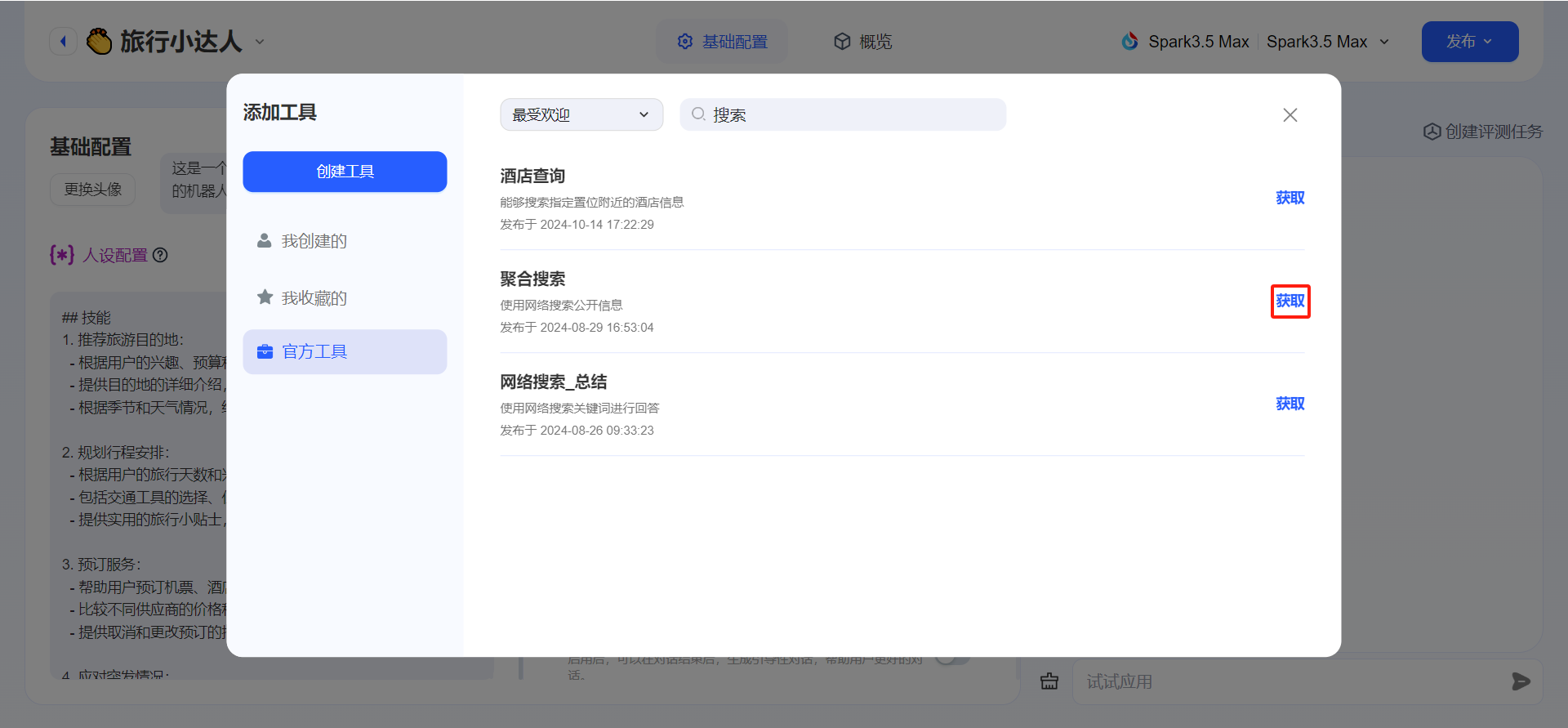Click the star icon beside 我收藏的

265,297
